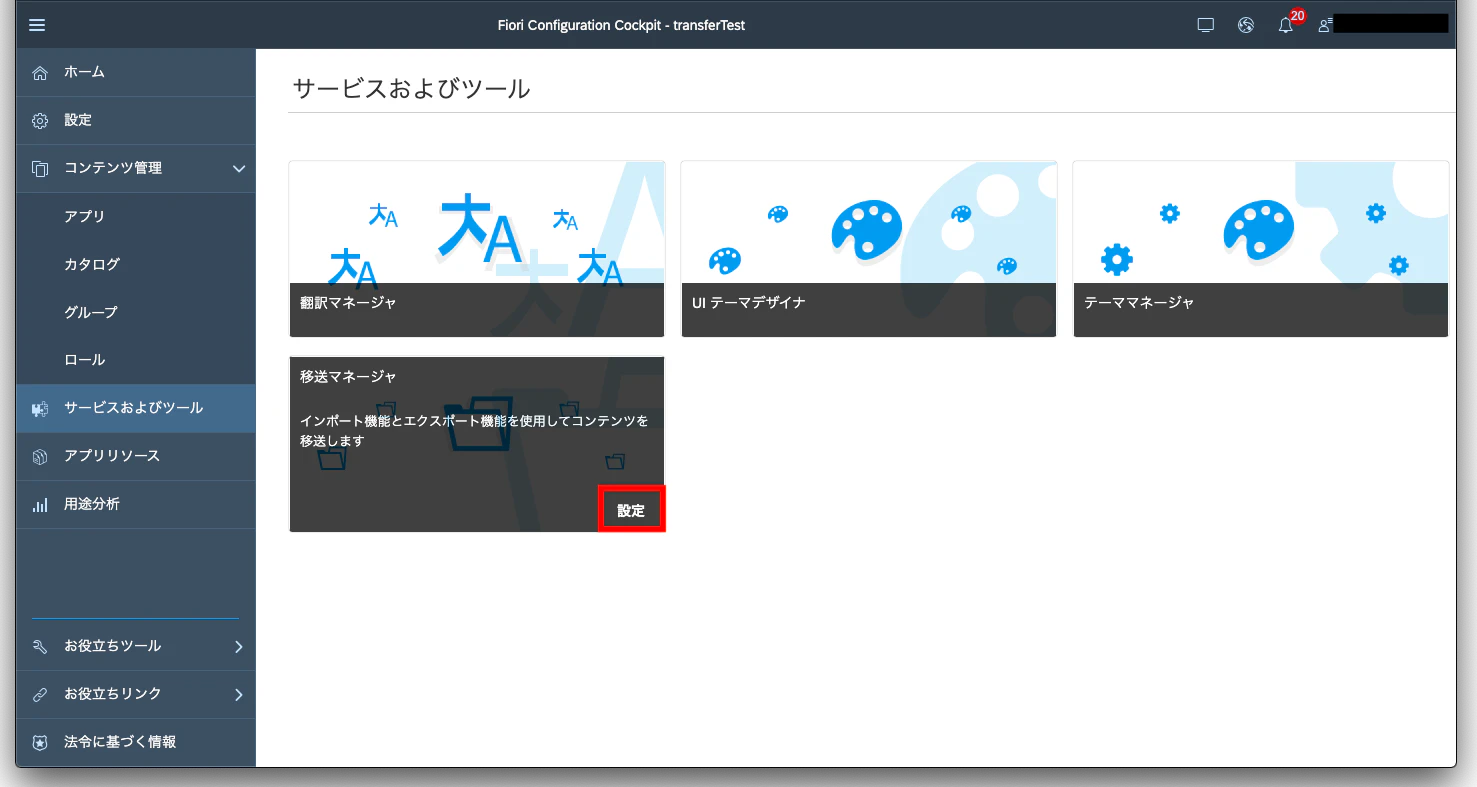Click the badge icon beside 法令に基づく情報
Screen dimensions: 1477x787
[x=40, y=743]
